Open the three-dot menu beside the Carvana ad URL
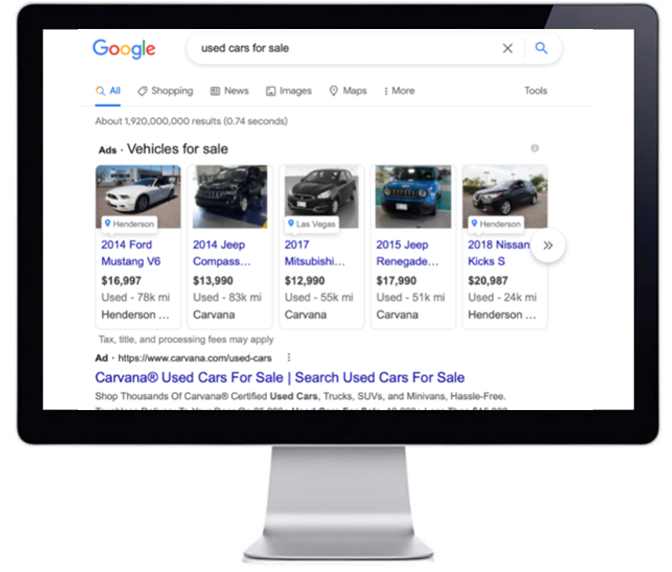 [x=289, y=357]
